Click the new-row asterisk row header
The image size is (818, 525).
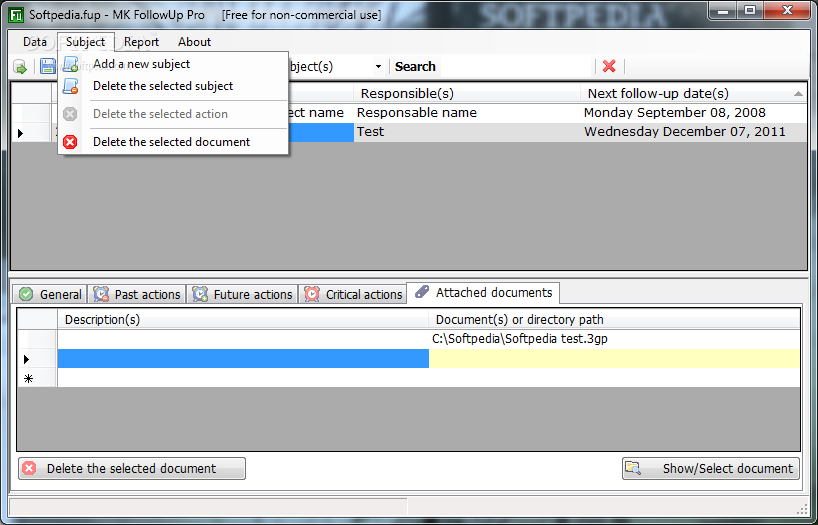[x=37, y=378]
